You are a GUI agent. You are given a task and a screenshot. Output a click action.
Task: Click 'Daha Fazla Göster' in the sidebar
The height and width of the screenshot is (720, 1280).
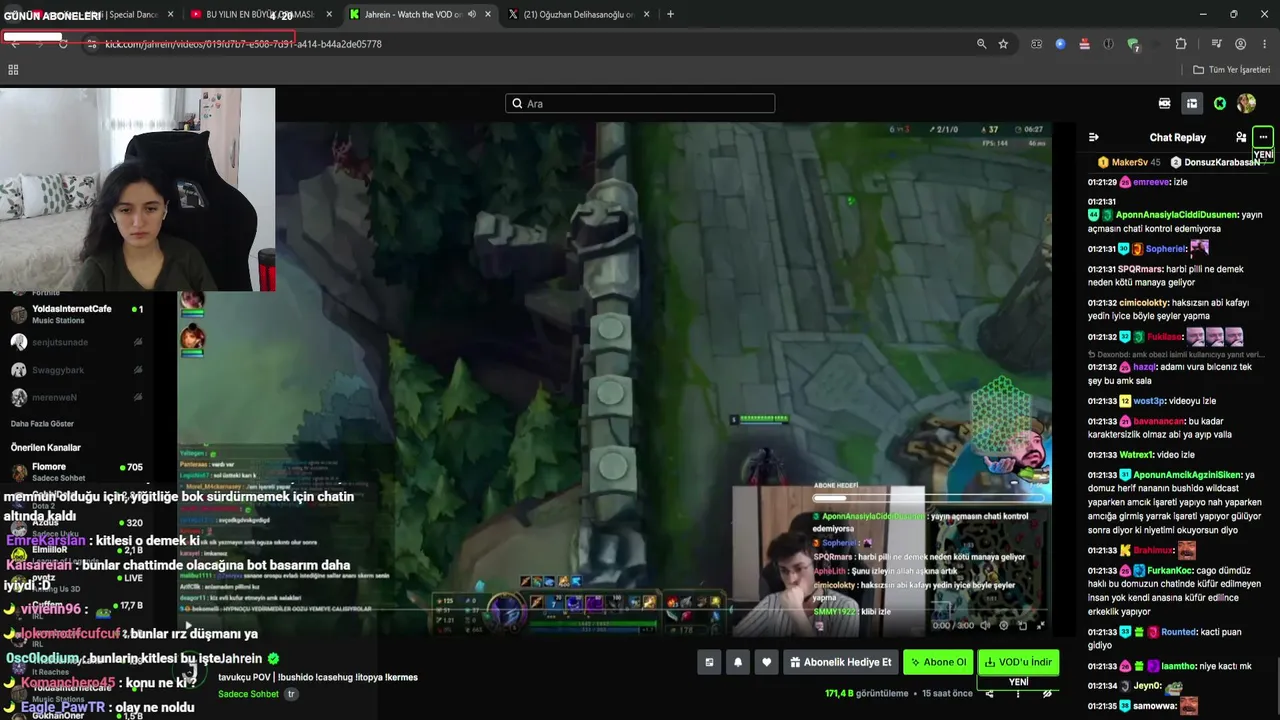[42, 424]
